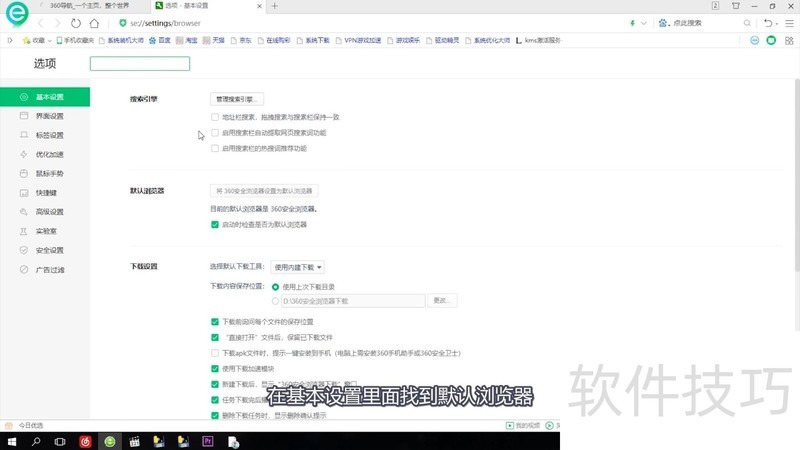Open the 使用内建下载 download tool dropdown
Screen dimensions: 800x450
(x=297, y=267)
